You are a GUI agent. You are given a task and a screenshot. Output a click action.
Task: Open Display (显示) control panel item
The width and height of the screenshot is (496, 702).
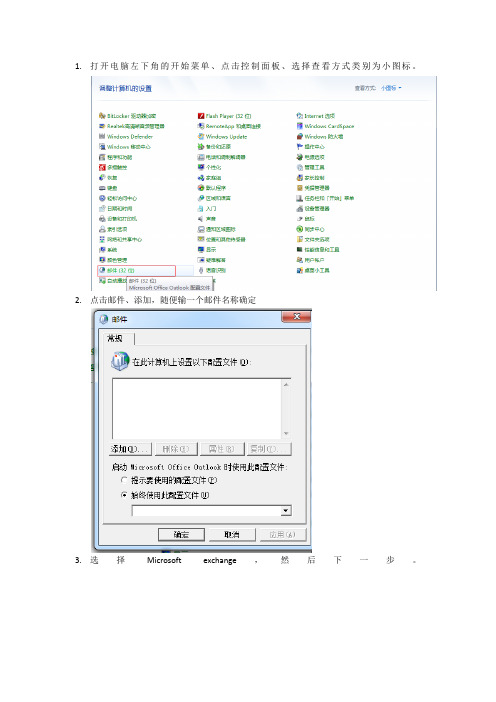pos(207,250)
